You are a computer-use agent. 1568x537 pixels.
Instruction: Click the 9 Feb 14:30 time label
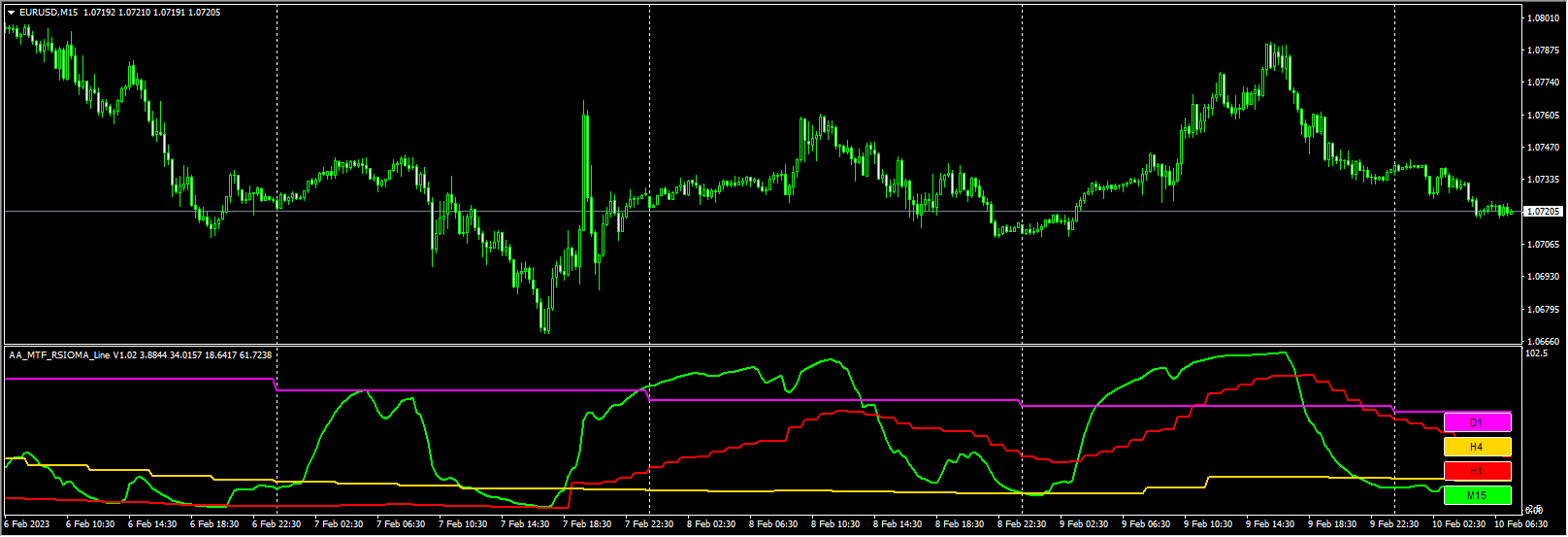click(x=1270, y=524)
